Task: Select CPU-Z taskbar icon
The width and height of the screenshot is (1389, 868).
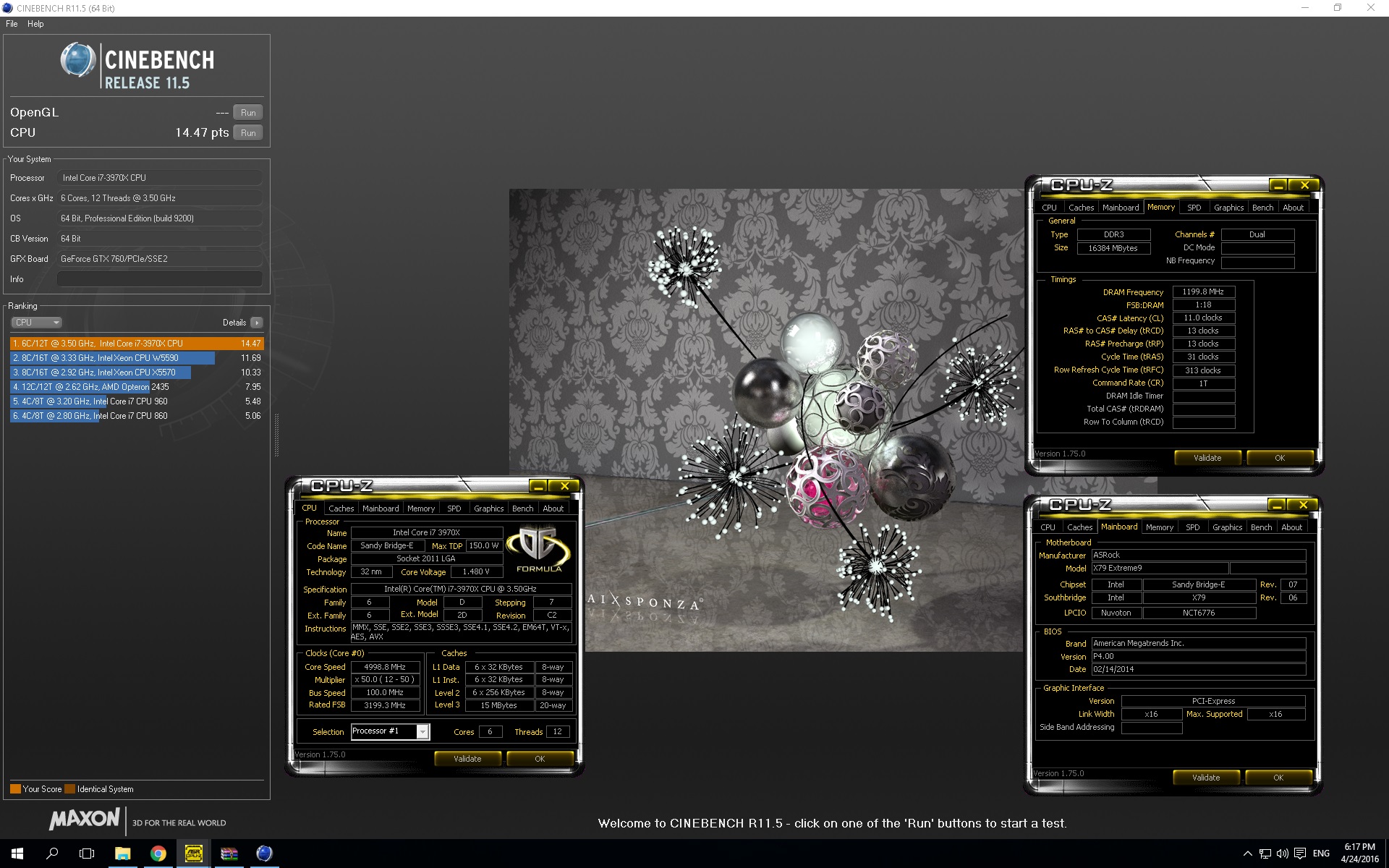Action: pos(193,854)
